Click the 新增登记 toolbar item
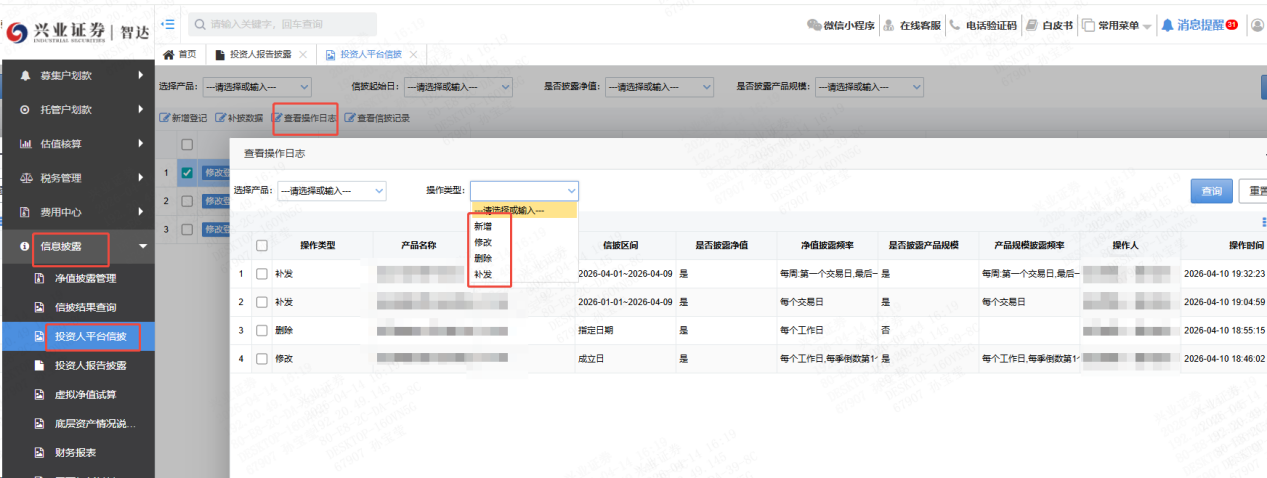This screenshot has height=478, width=1267. (x=184, y=118)
